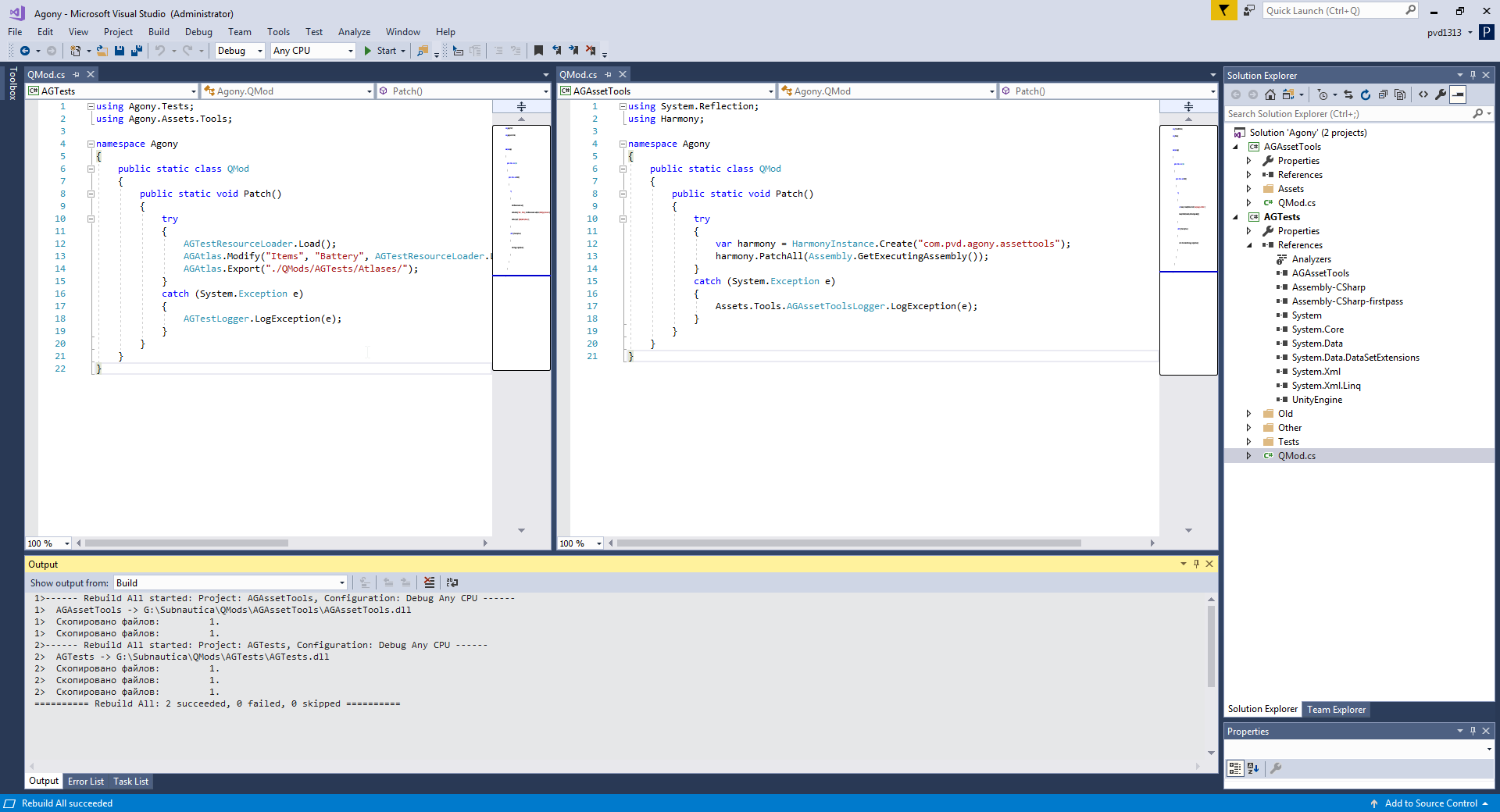Click the Undo icon in the toolbar
The width and height of the screenshot is (1500, 812).
pyautogui.click(x=160, y=51)
